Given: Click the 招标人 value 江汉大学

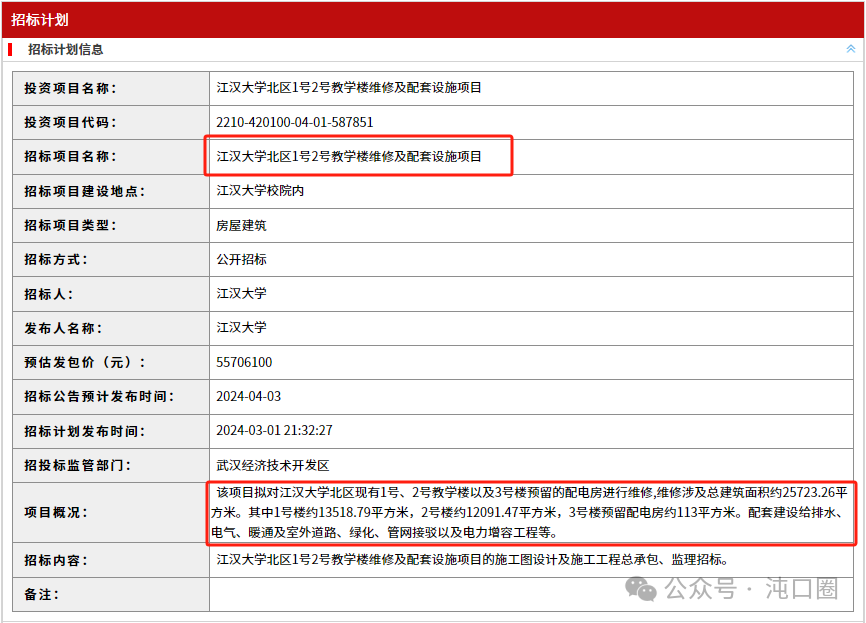Looking at the screenshot, I should pyautogui.click(x=241, y=293).
